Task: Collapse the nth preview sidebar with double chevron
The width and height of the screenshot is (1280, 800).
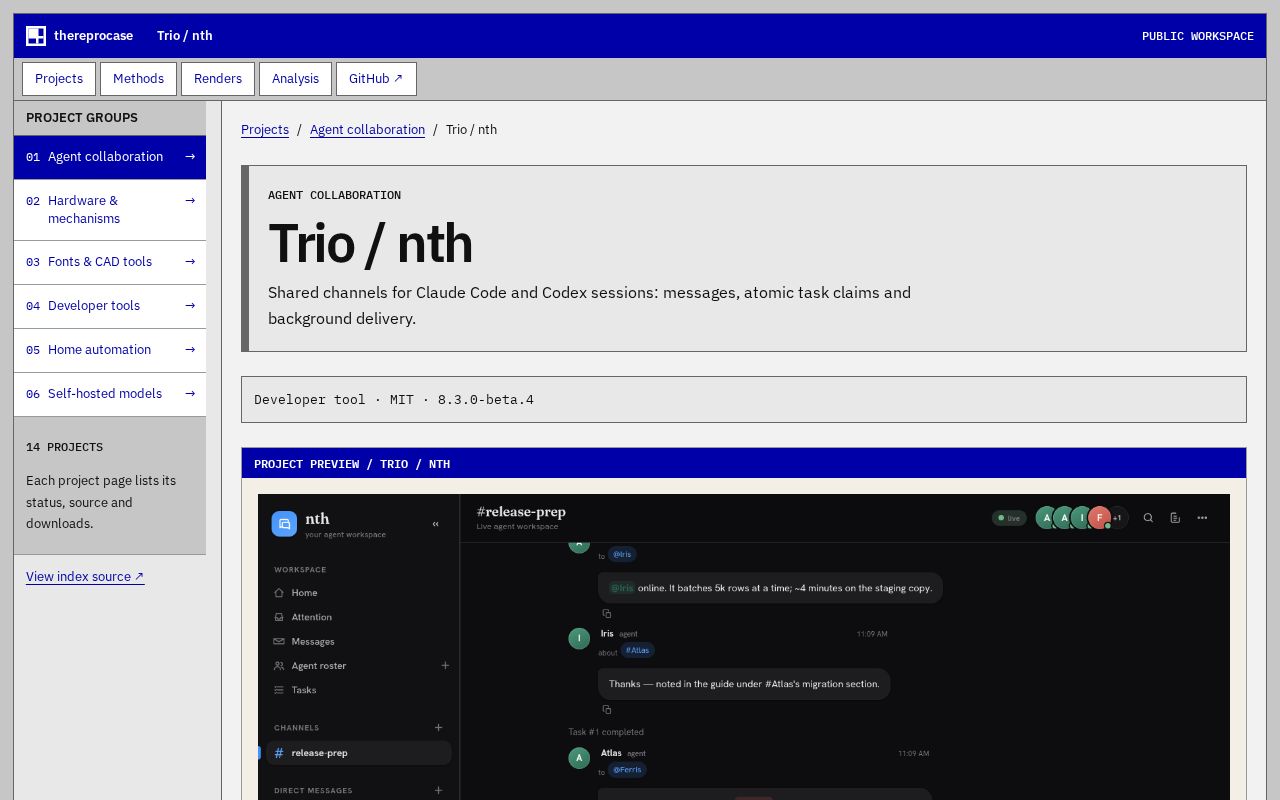Action: 436,524
